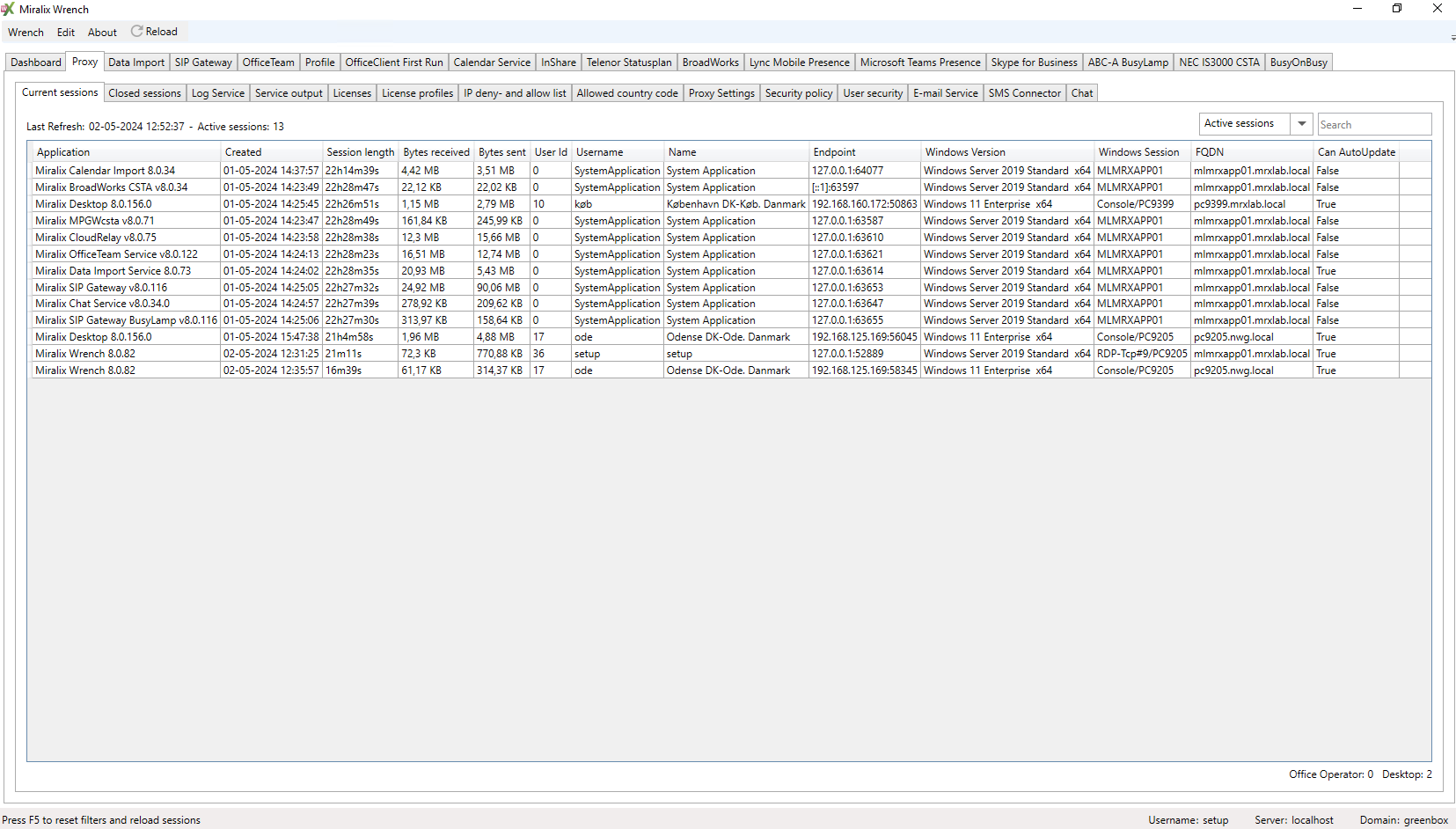This screenshot has width=1456, height=829.
Task: Go to Lync Mobile Presence tab
Action: [800, 62]
